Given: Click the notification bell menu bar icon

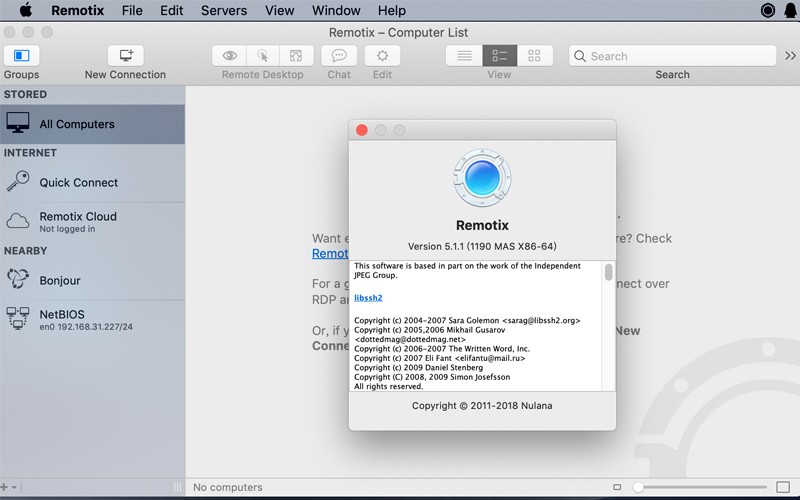Looking at the screenshot, I should pos(790,10).
